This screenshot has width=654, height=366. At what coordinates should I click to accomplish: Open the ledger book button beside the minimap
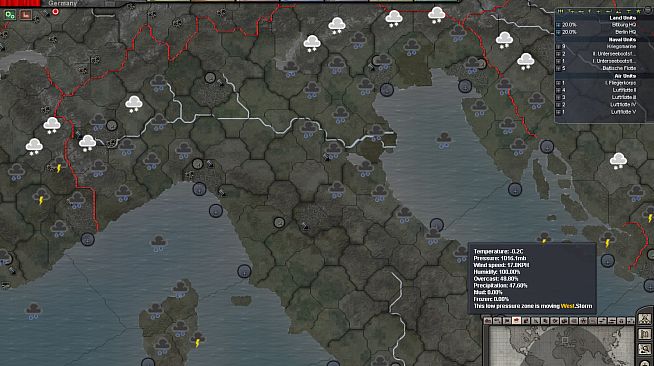click(645, 334)
